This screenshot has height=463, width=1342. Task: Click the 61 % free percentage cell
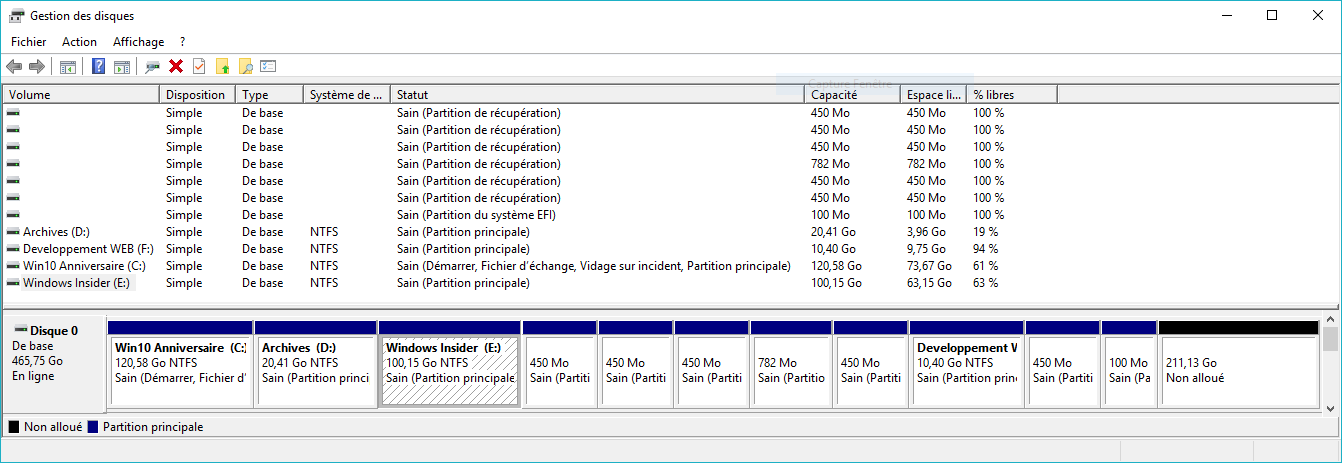(986, 266)
